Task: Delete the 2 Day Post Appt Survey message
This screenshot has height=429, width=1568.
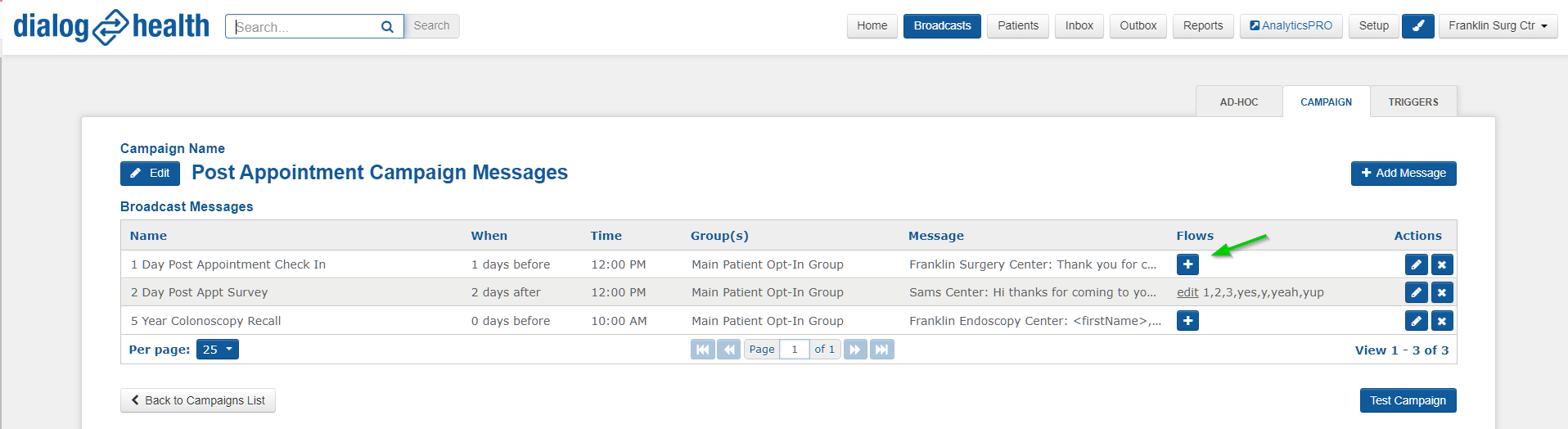Action: pos(1442,292)
